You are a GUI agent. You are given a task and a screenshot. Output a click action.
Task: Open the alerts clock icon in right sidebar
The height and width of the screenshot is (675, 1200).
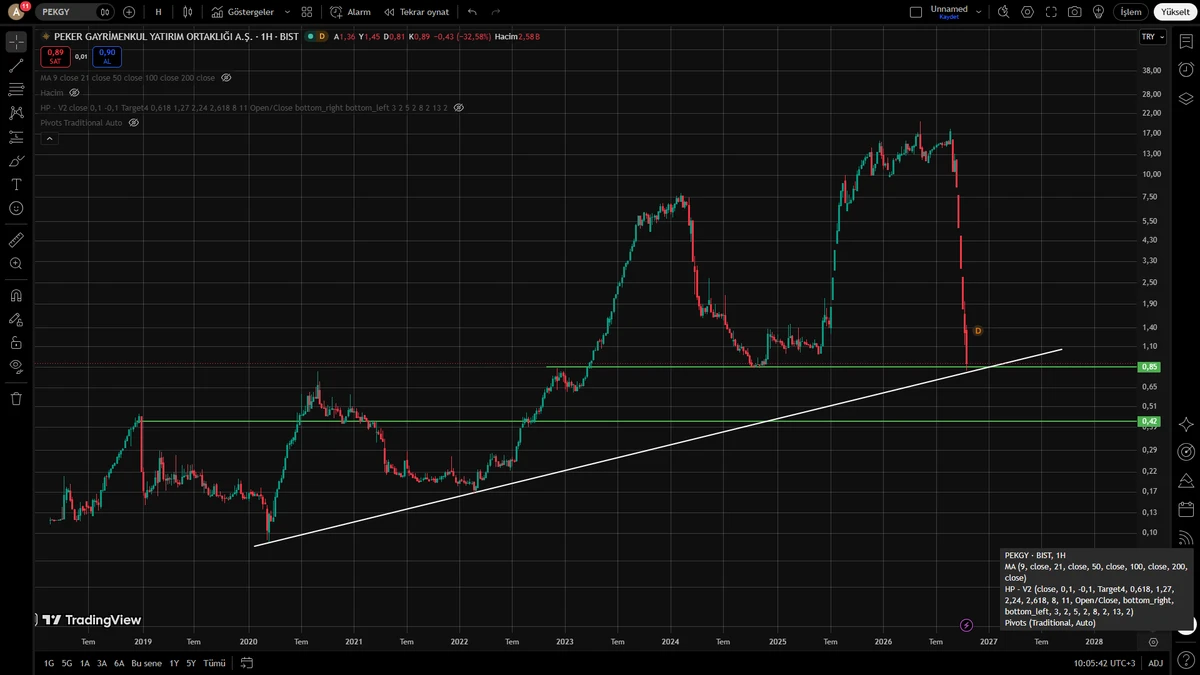pos(1186,70)
